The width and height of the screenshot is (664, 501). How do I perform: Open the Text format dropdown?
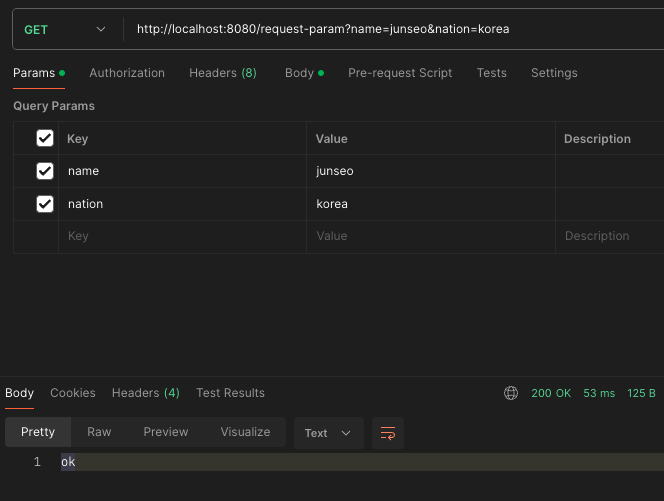[x=329, y=433]
